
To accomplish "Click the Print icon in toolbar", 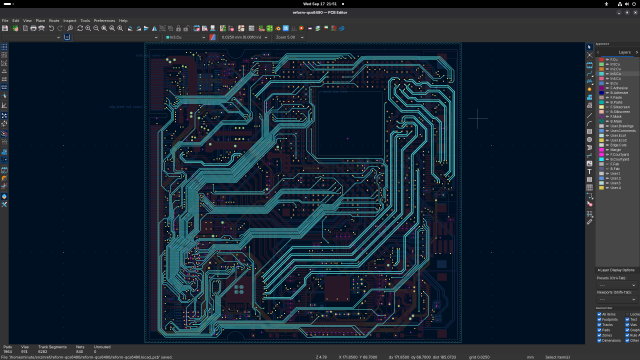I will click(x=33, y=28).
